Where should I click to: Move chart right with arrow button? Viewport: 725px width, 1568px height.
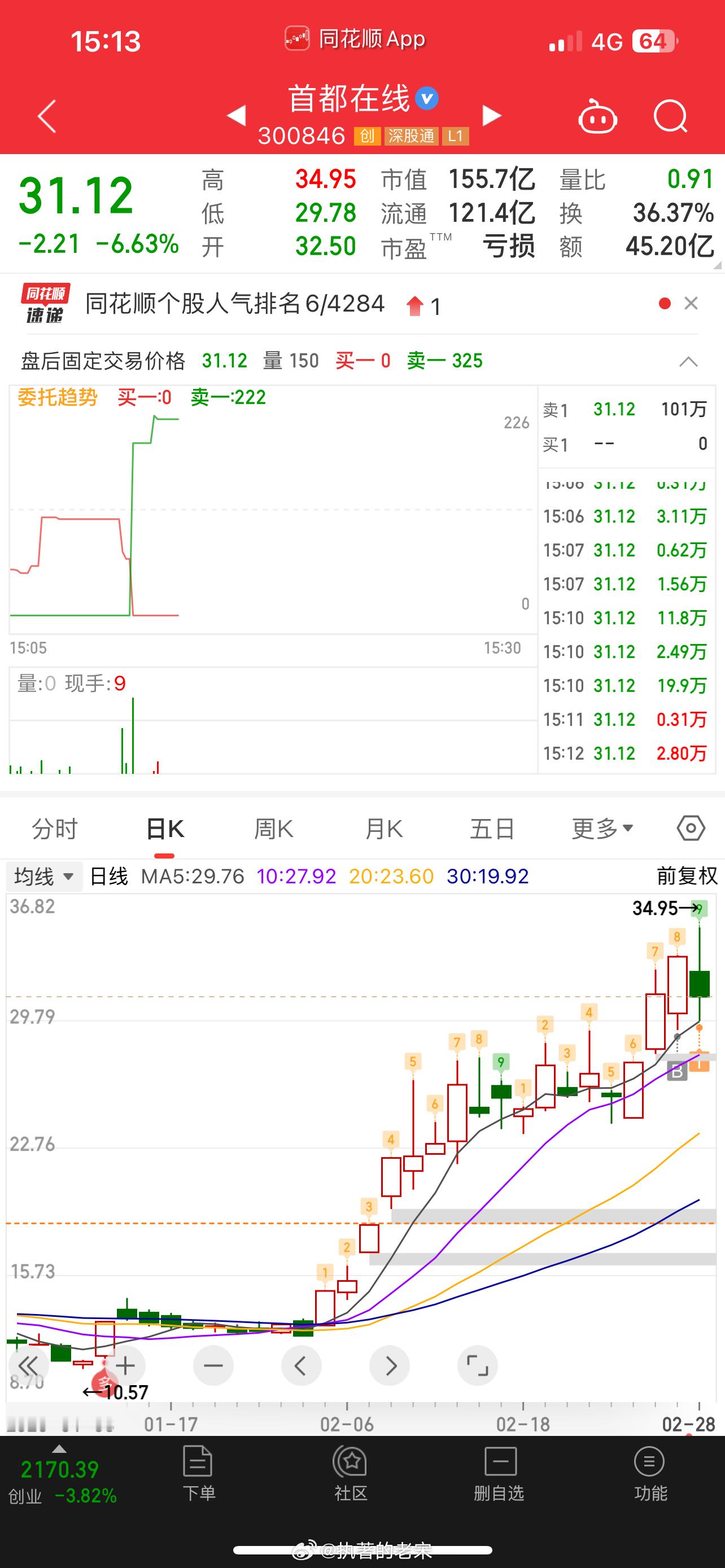[390, 1365]
